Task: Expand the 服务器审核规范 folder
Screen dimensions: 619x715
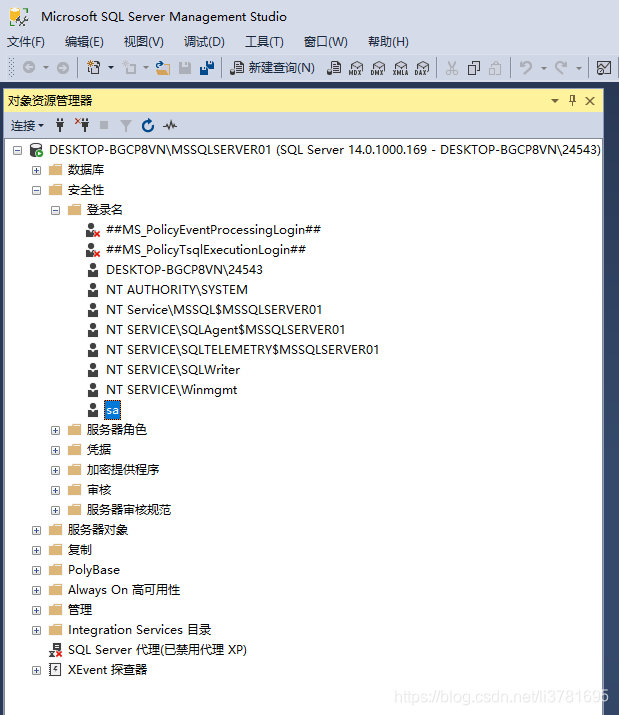Action: point(55,510)
